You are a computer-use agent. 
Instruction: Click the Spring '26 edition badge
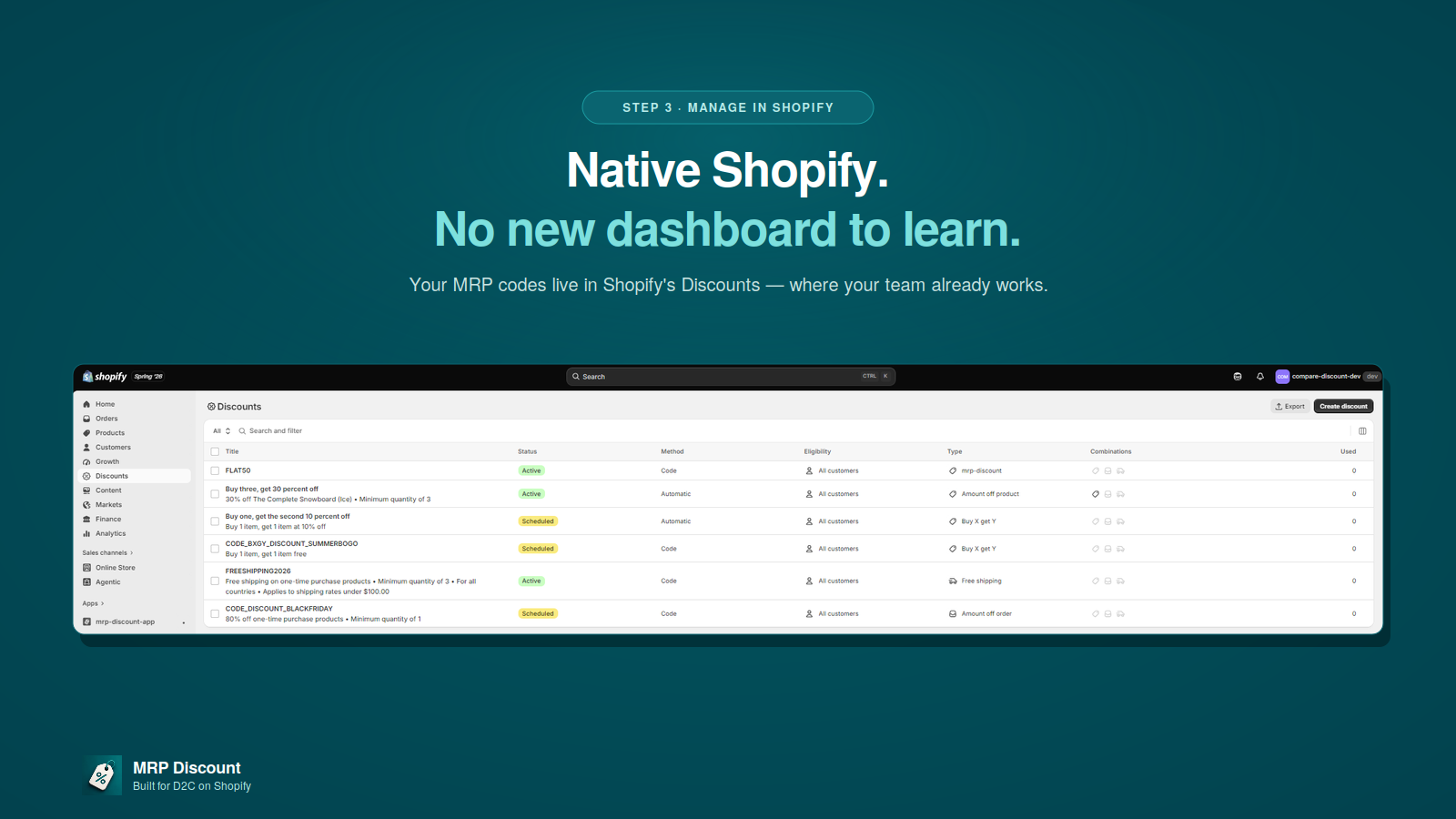pyautogui.click(x=148, y=377)
